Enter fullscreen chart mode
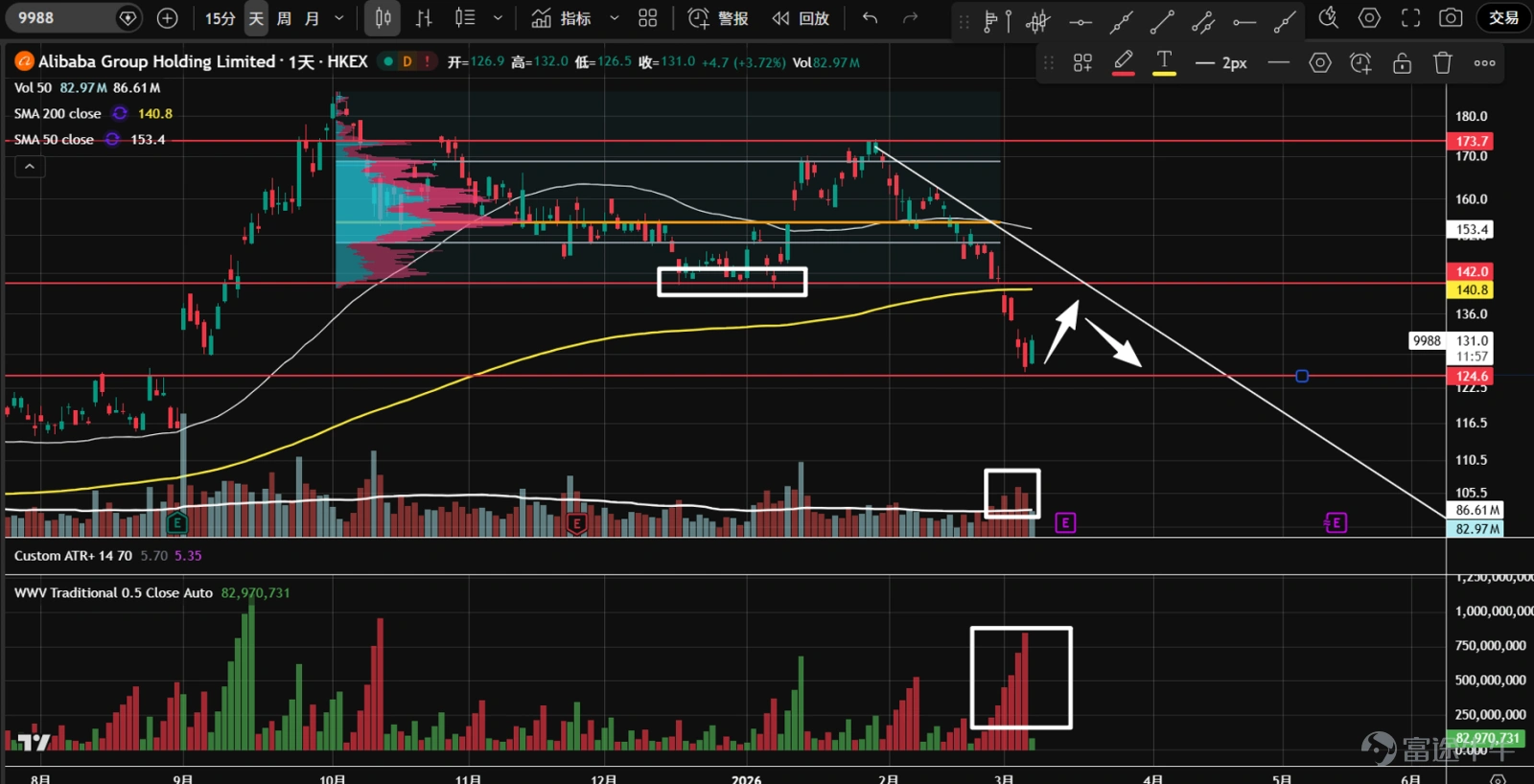The width and height of the screenshot is (1534, 784). pyautogui.click(x=1410, y=18)
